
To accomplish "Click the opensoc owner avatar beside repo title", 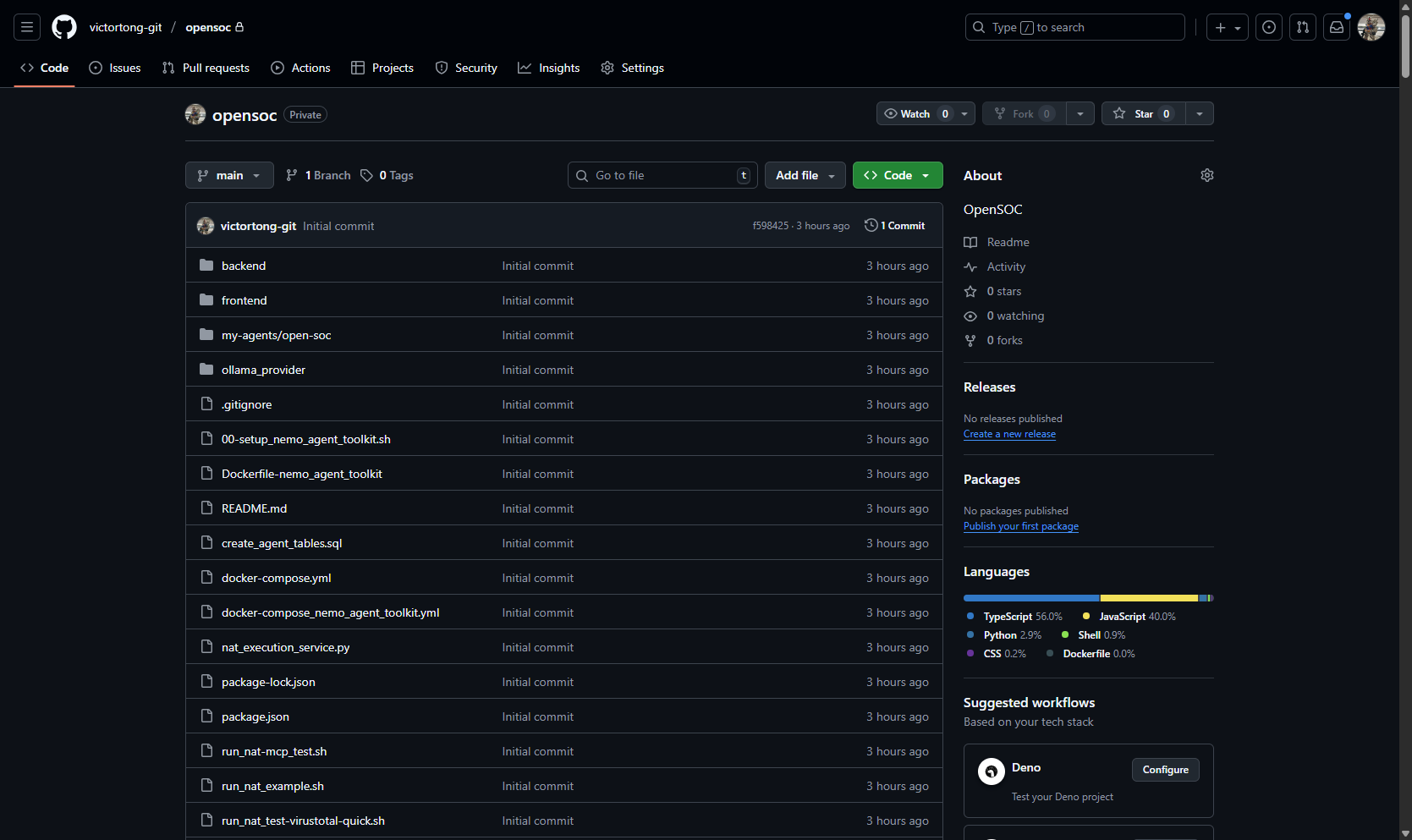I will click(195, 114).
